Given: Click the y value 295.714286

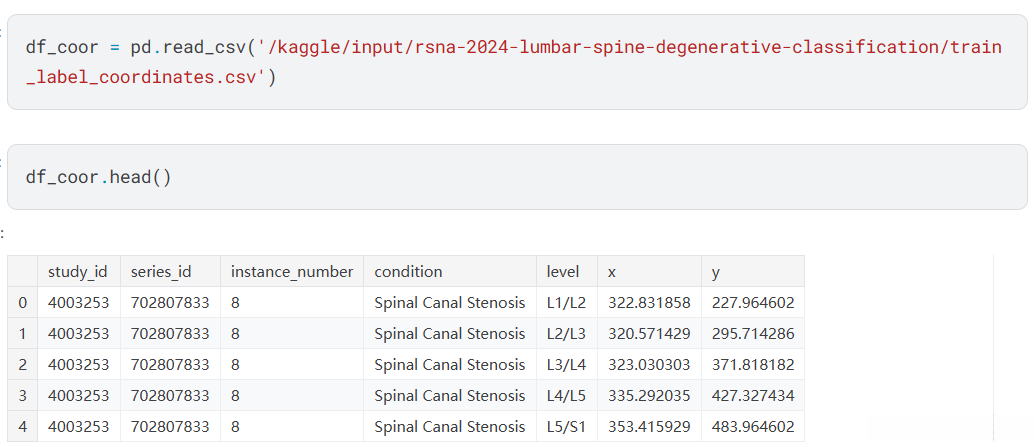Looking at the screenshot, I should click(x=753, y=333).
